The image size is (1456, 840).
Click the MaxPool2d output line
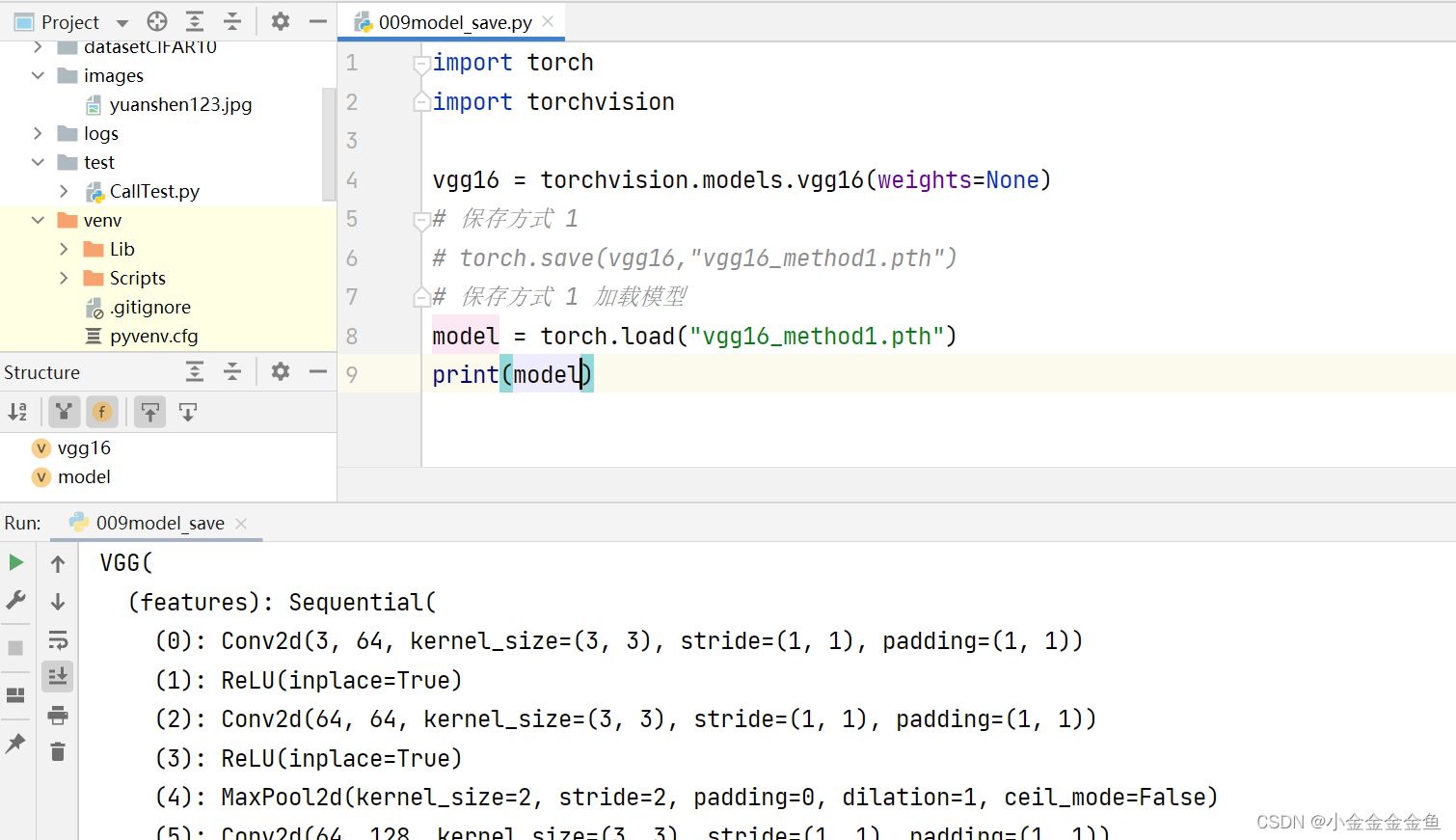(687, 797)
